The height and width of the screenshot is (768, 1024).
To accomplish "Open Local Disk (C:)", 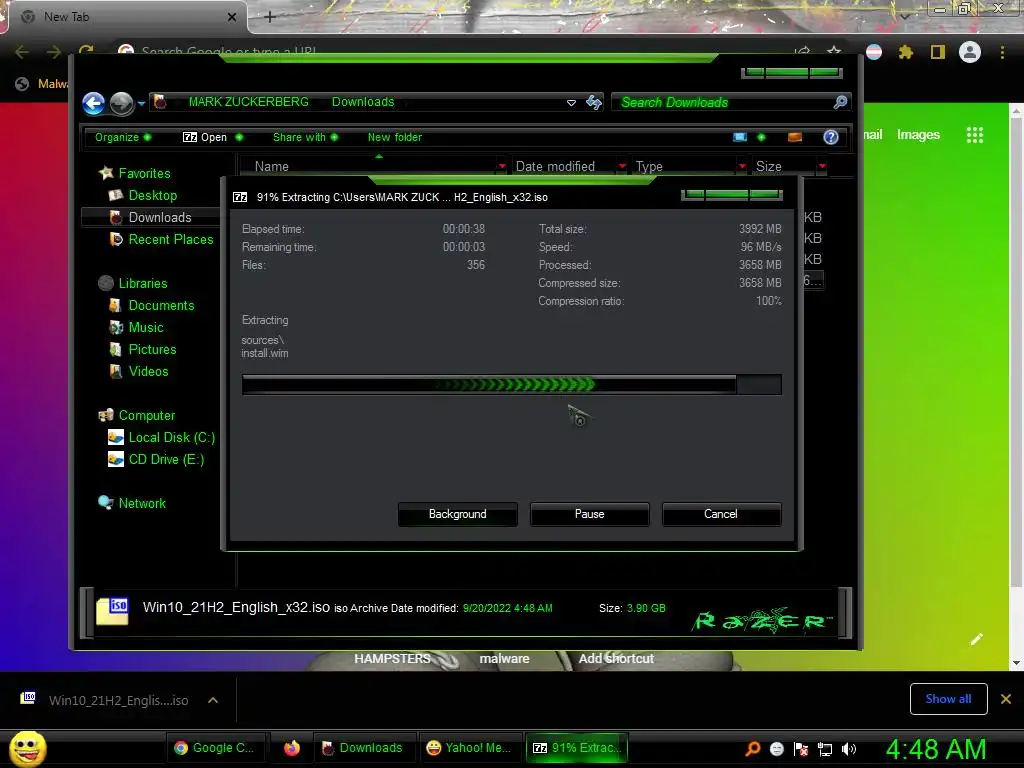I will click(161, 438).
